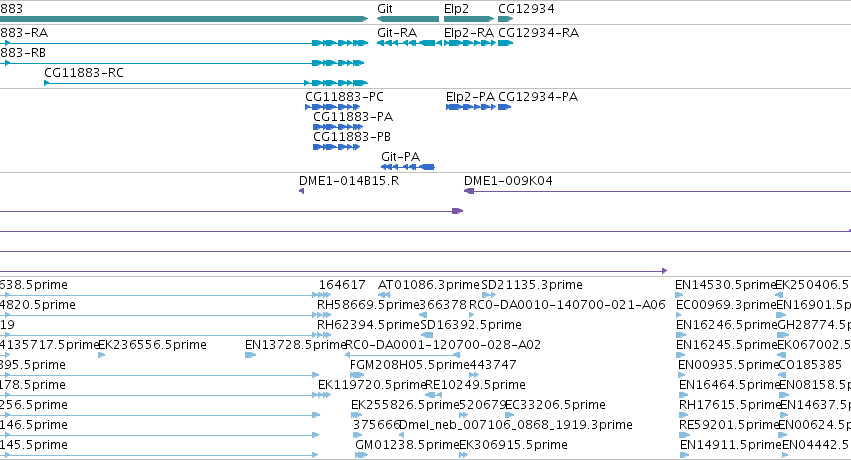851x460 pixels.
Task: Select GM01238.5prime EST label
Action: pos(407,445)
